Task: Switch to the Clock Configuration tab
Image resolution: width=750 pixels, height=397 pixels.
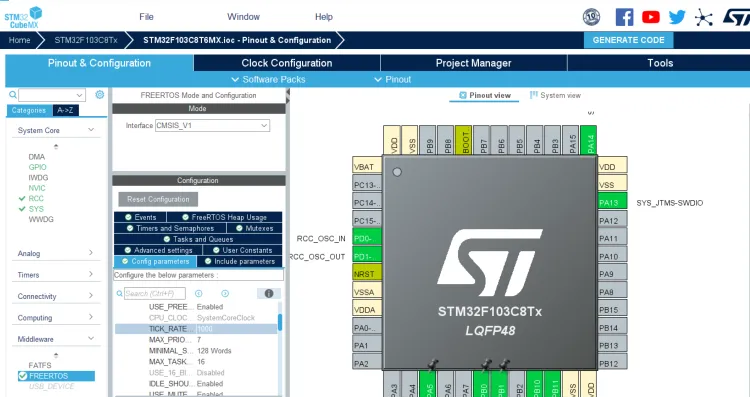Action: [x=287, y=63]
